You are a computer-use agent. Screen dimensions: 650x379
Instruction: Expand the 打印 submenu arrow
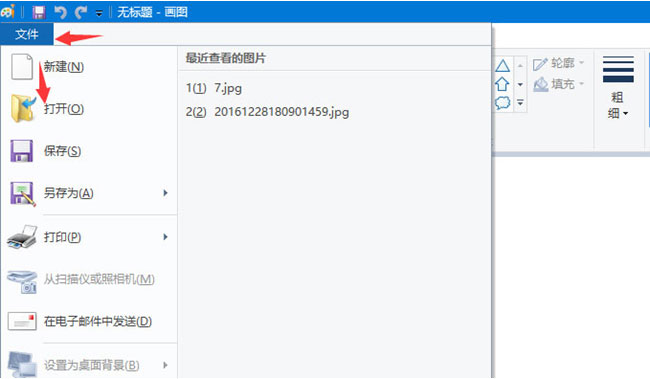coord(165,237)
